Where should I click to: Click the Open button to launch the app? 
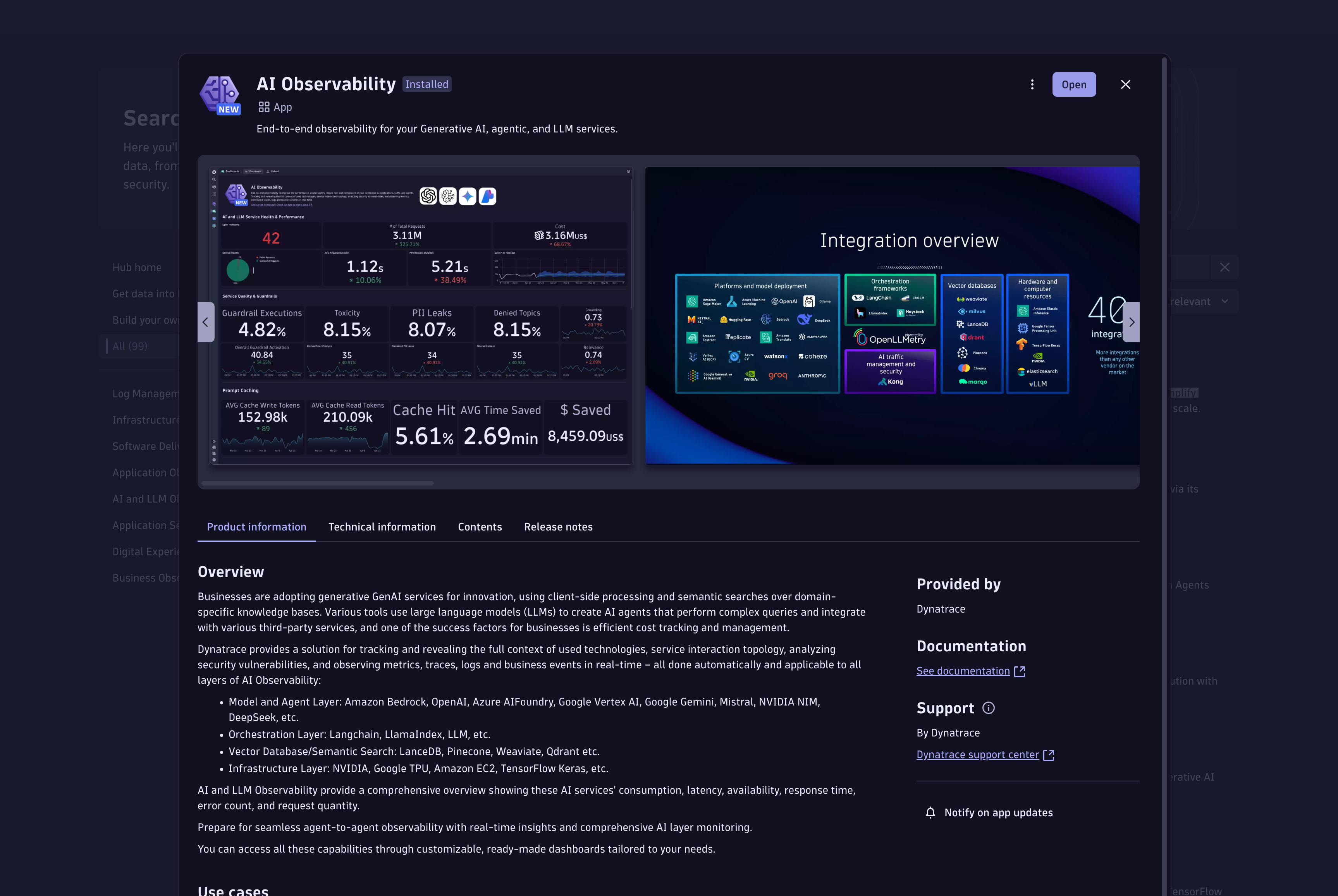[x=1074, y=84]
